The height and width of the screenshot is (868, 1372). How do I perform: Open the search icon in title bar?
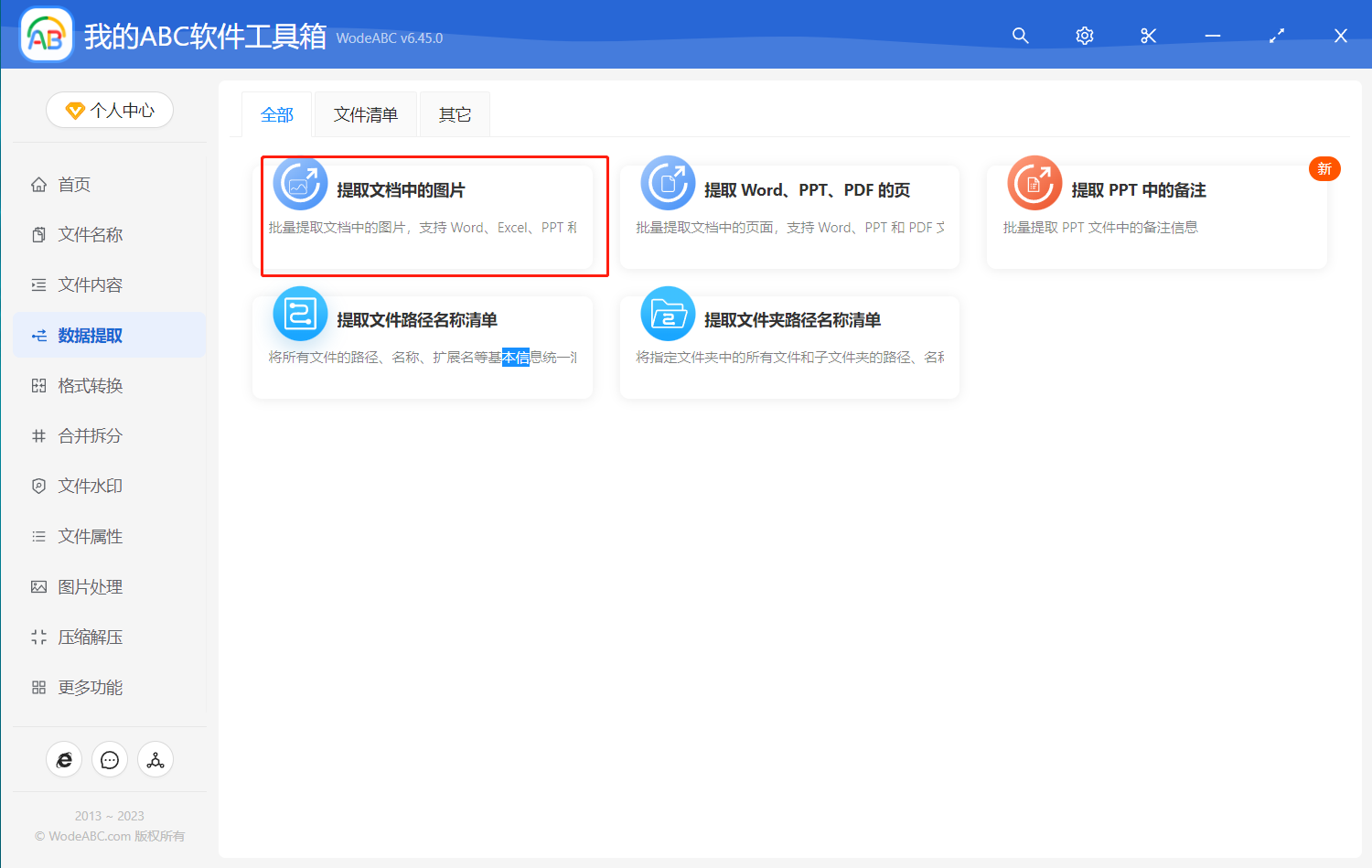pos(1020,36)
